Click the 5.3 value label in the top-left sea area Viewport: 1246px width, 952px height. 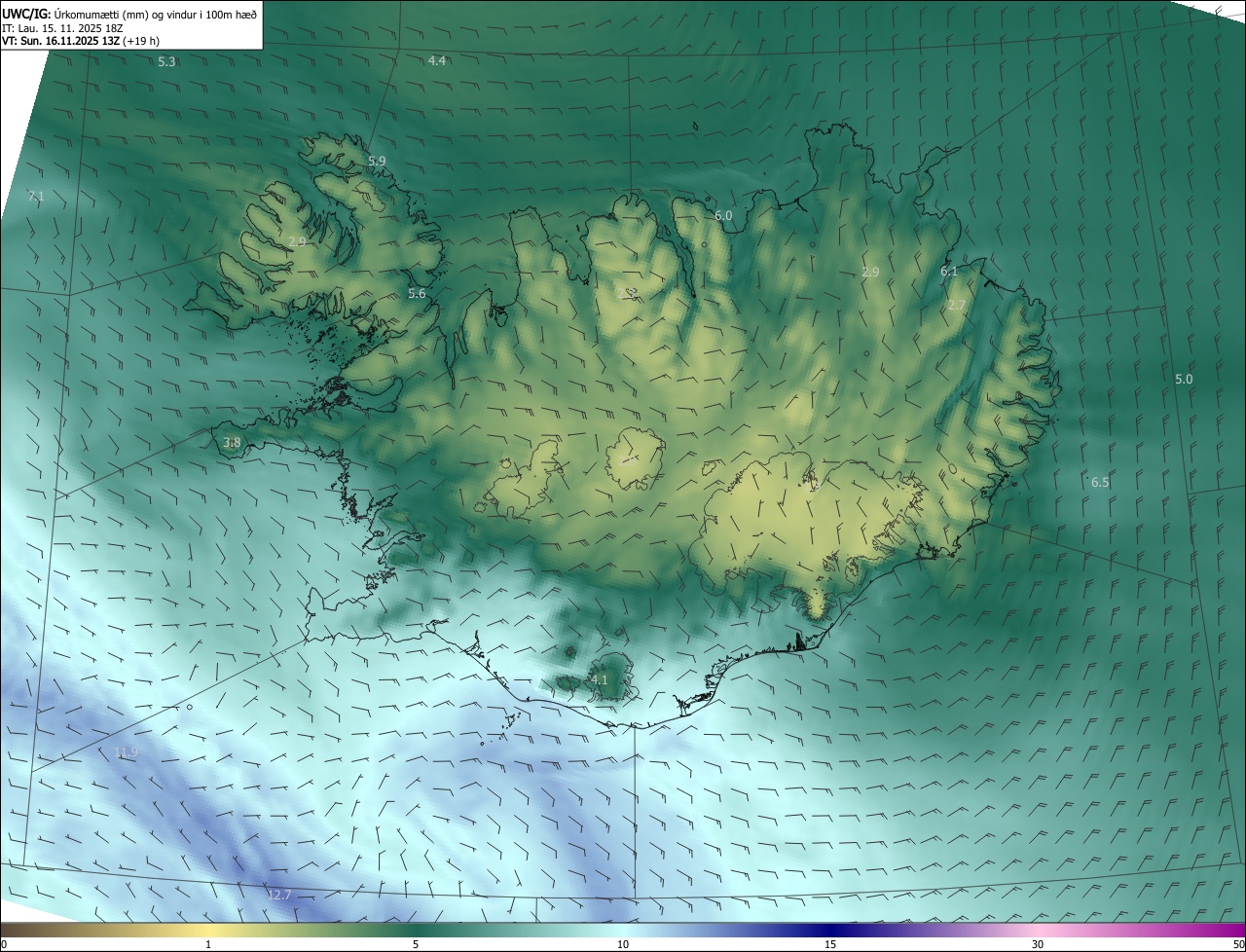(x=166, y=62)
